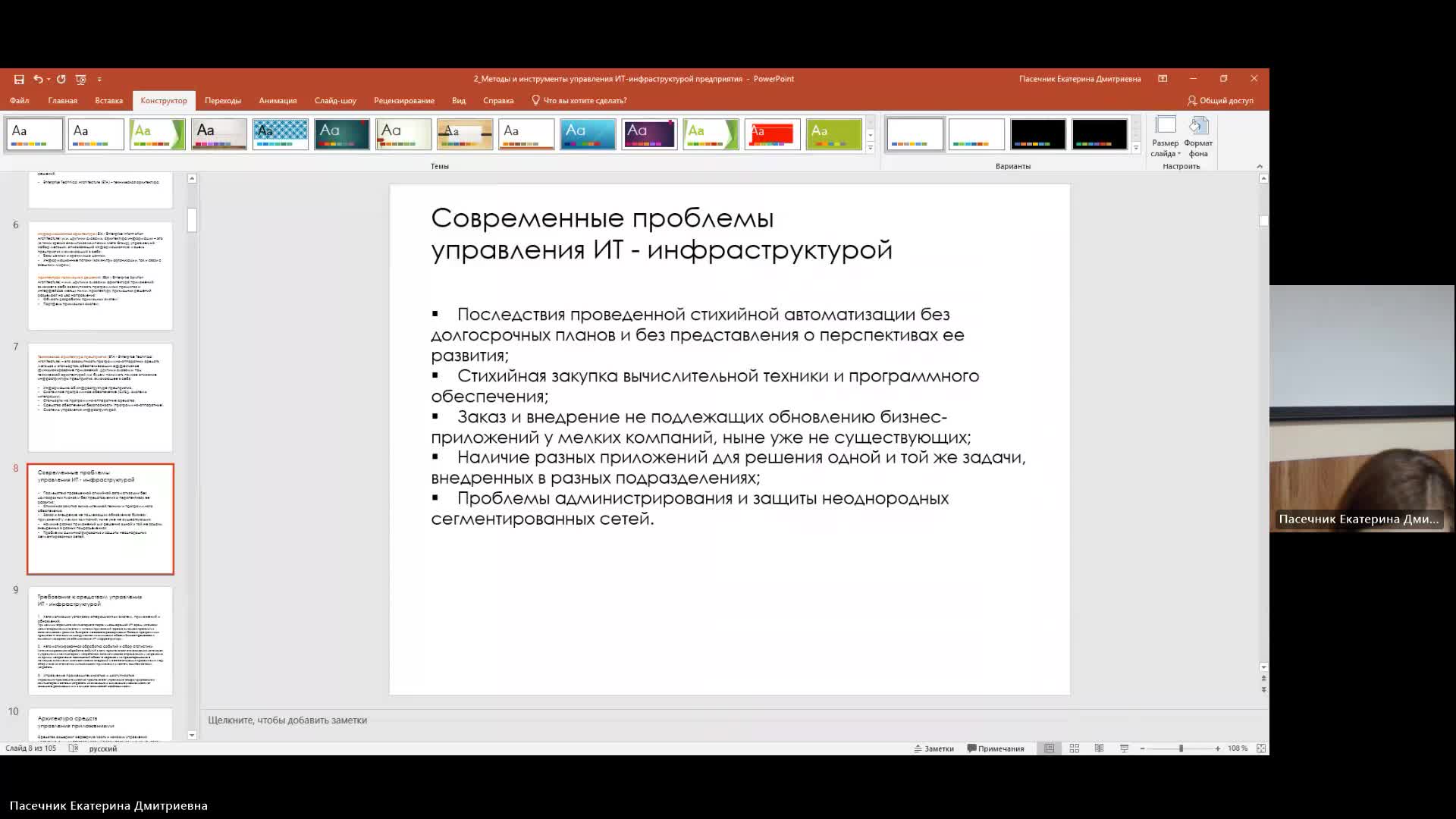1456x819 pixels.
Task: Undo the last action
Action: point(37,79)
